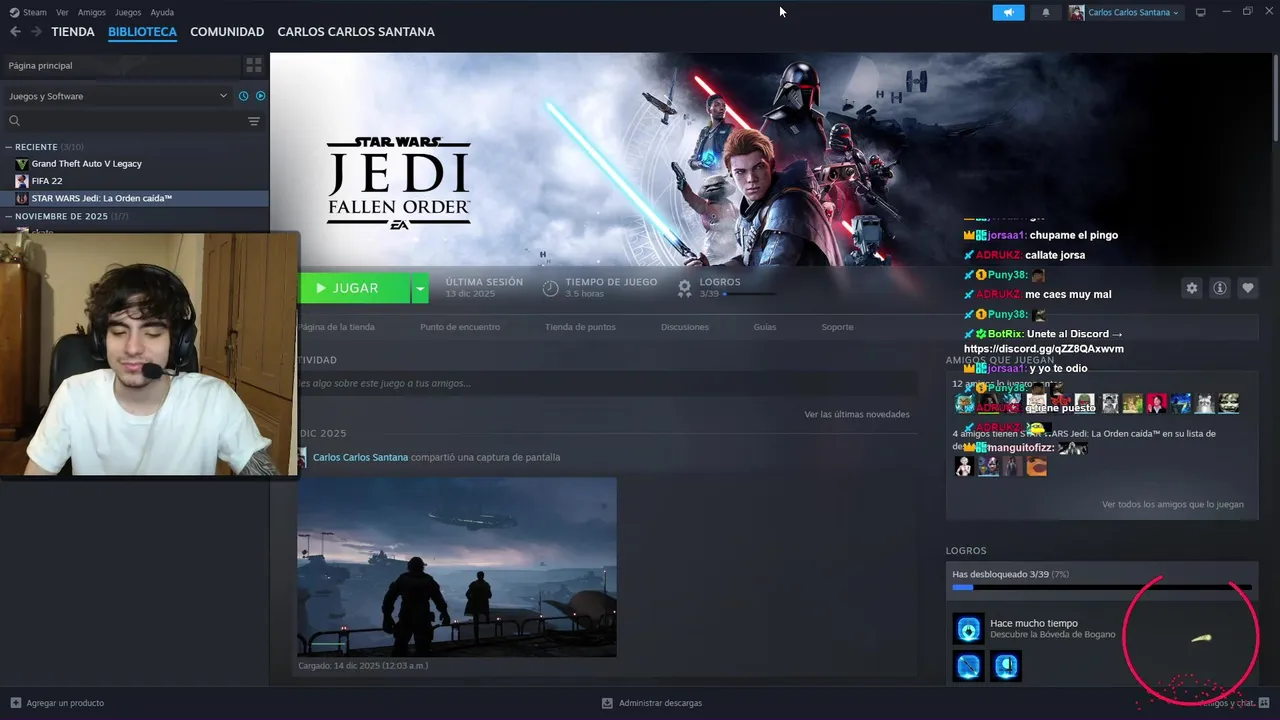The image size is (1280, 720).
Task: Click Administrar descargas
Action: [x=660, y=703]
